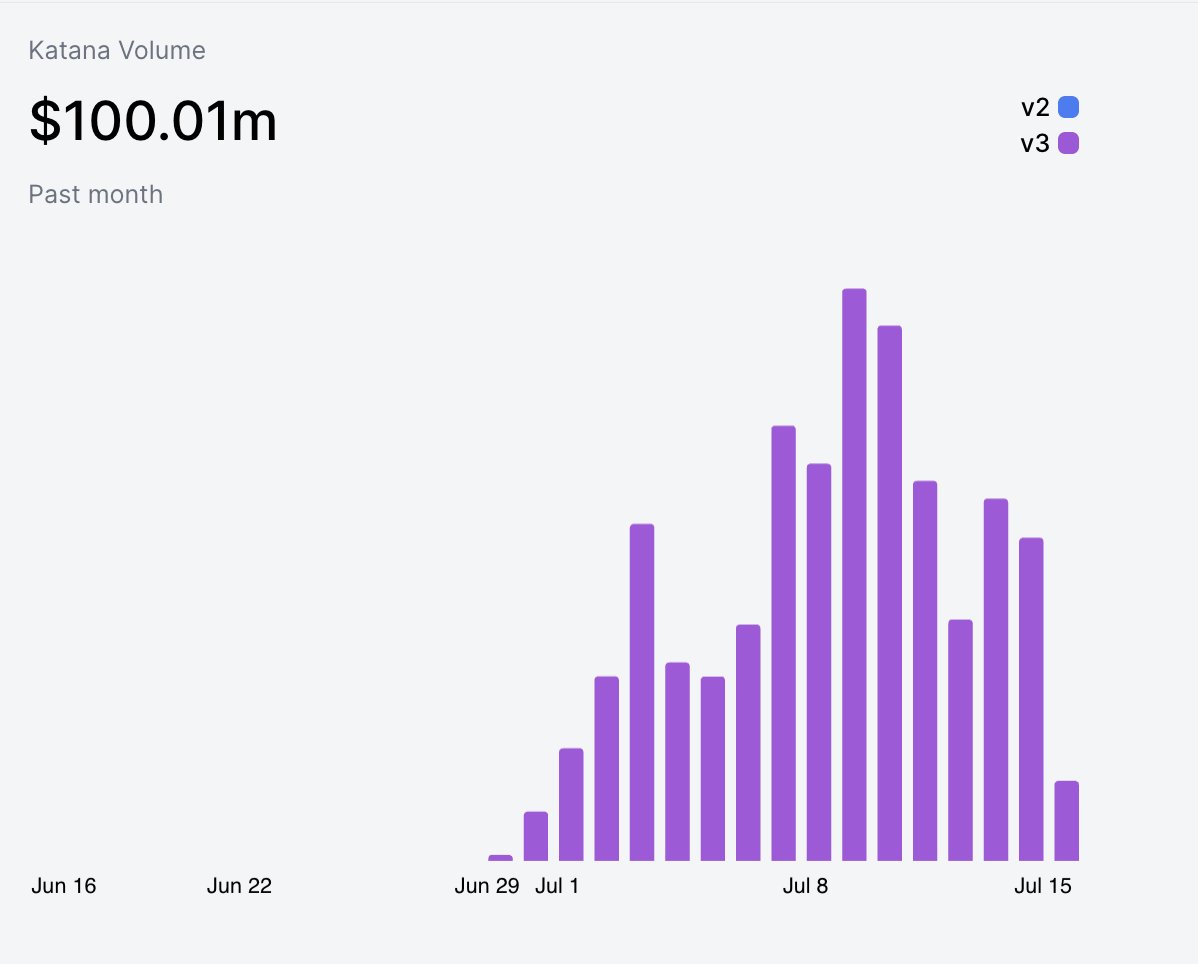The image size is (1198, 964).
Task: Select the second-tallest bar in the chart
Action: pyautogui.click(x=889, y=593)
